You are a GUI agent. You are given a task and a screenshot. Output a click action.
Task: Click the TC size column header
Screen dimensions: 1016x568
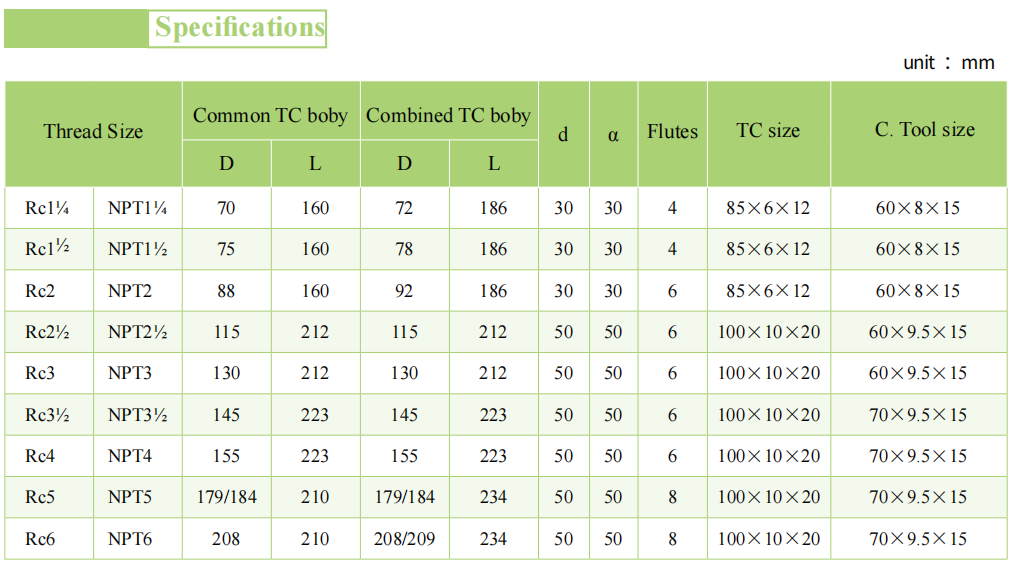coord(768,130)
